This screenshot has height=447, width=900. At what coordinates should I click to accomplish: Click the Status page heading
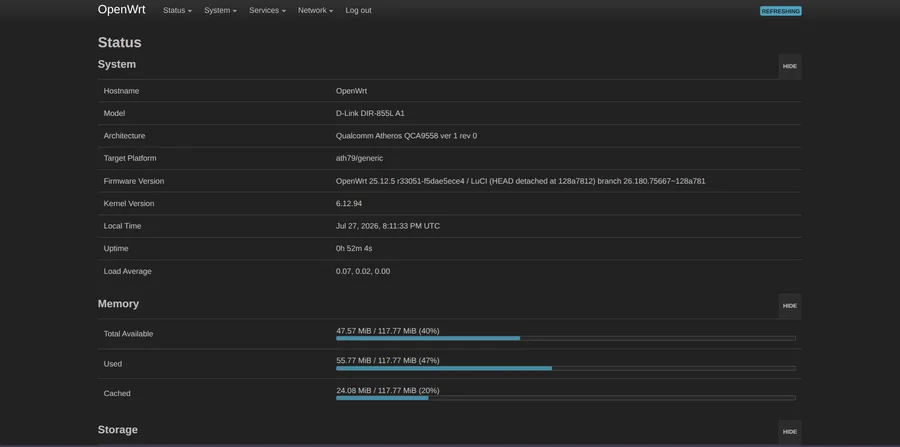point(119,42)
